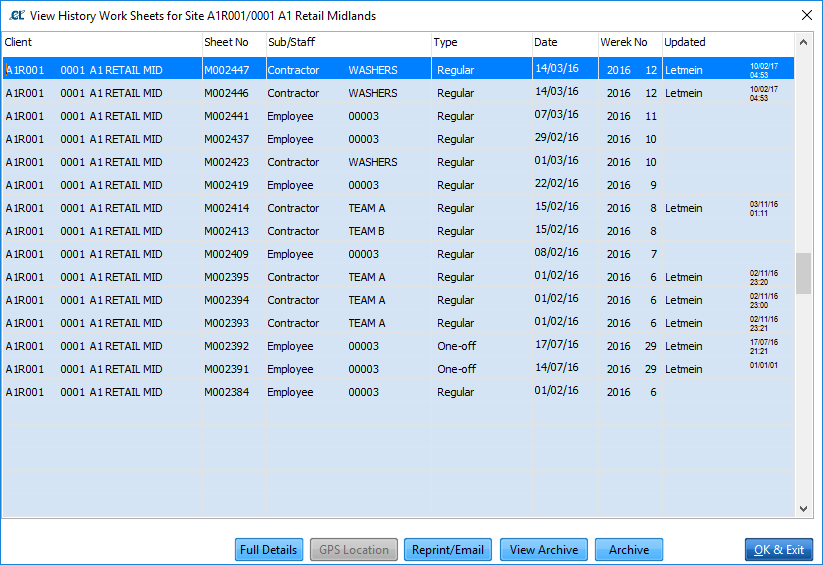Screen dimensions: 823x565
Task: Select sheet number M002409
Action: click(x=227, y=254)
